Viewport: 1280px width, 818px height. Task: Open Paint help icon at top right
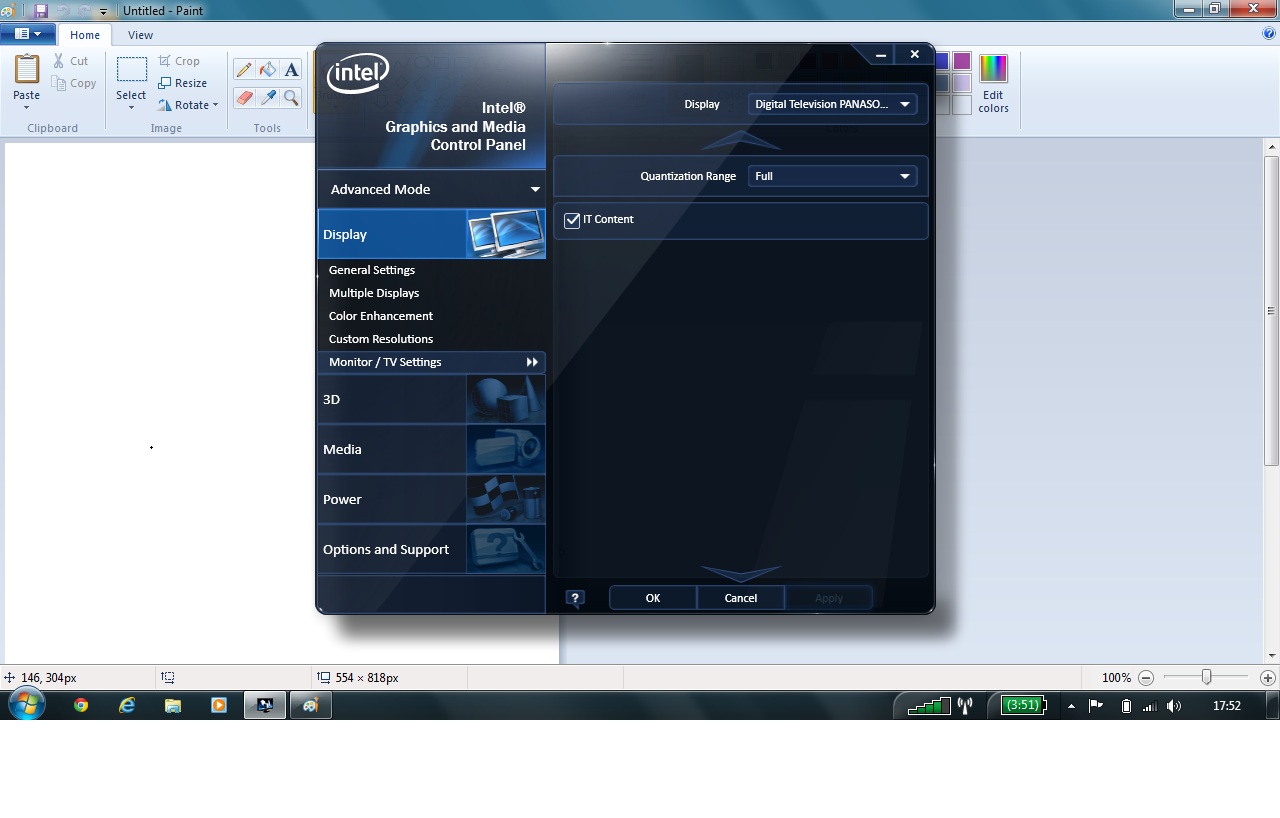[x=1269, y=34]
